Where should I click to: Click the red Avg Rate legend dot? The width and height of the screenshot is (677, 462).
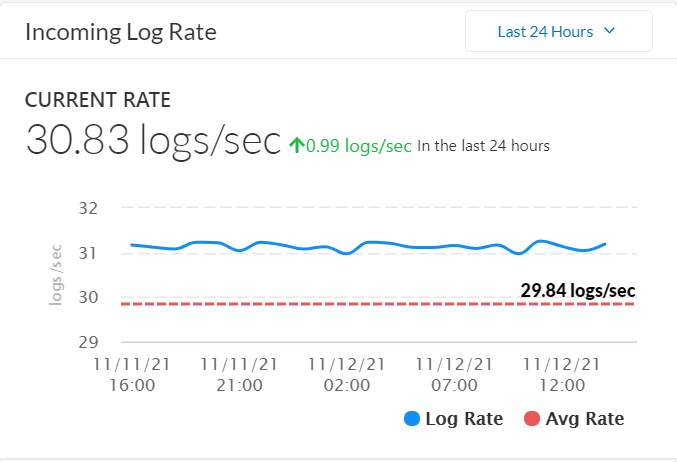pyautogui.click(x=532, y=419)
